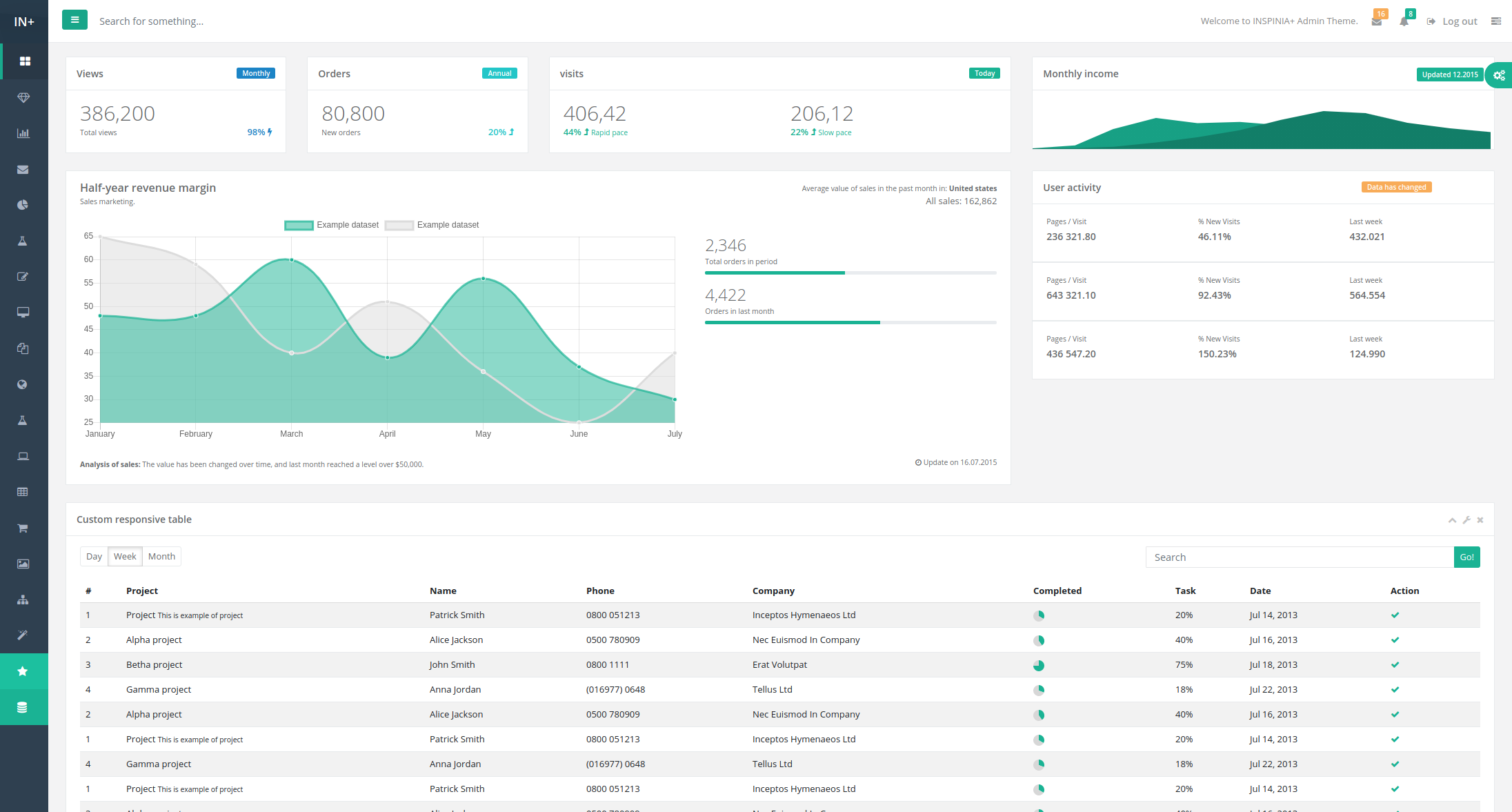1512x812 pixels.
Task: Open the pie chart Metrics sidebar icon
Action: 23,205
